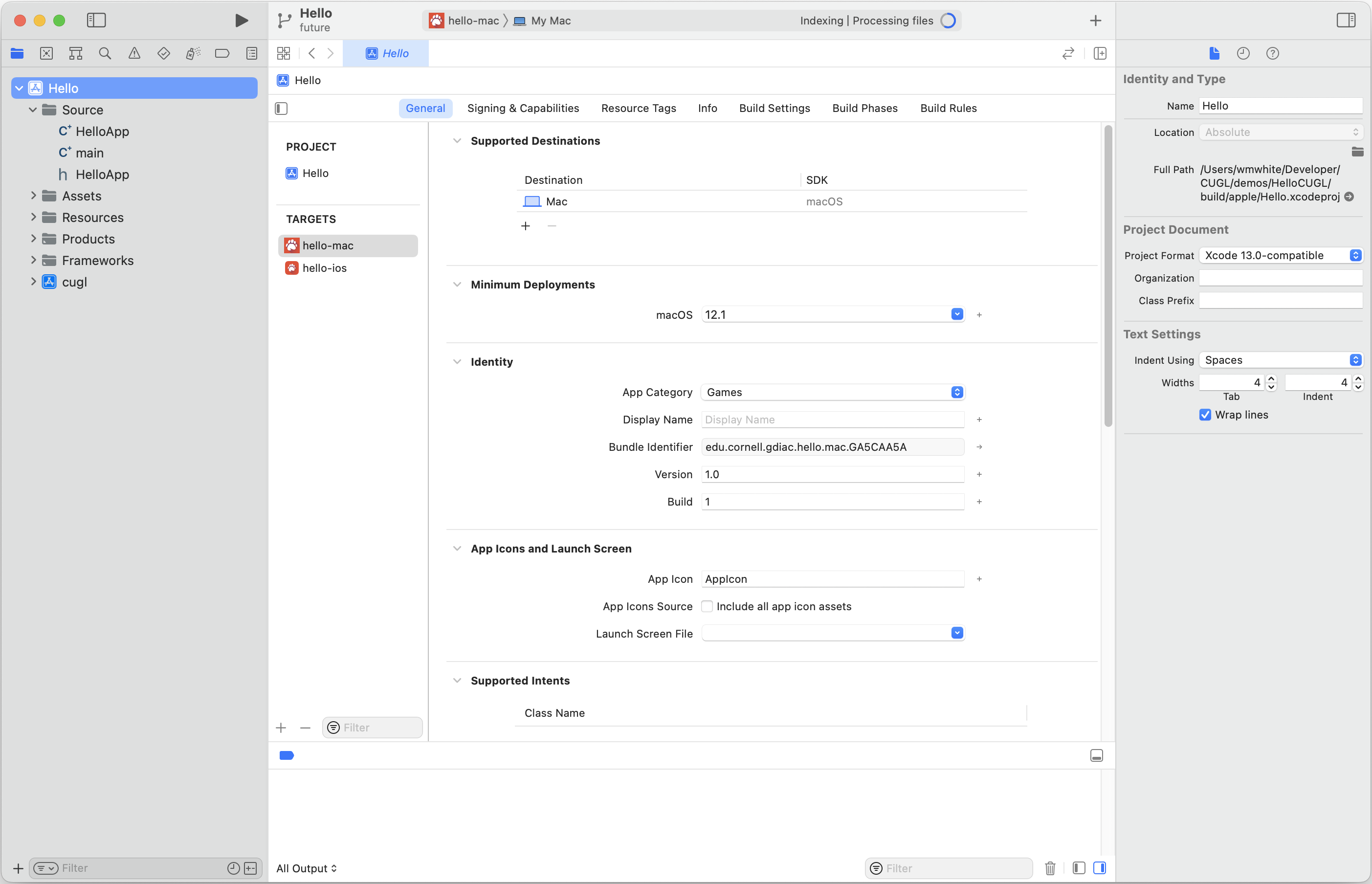This screenshot has width=1372, height=884.
Task: Open the Signing & Capabilities tab
Action: point(522,108)
